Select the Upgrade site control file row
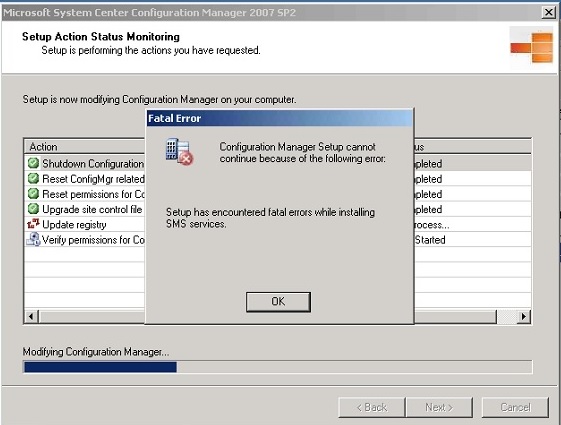 [278, 209]
